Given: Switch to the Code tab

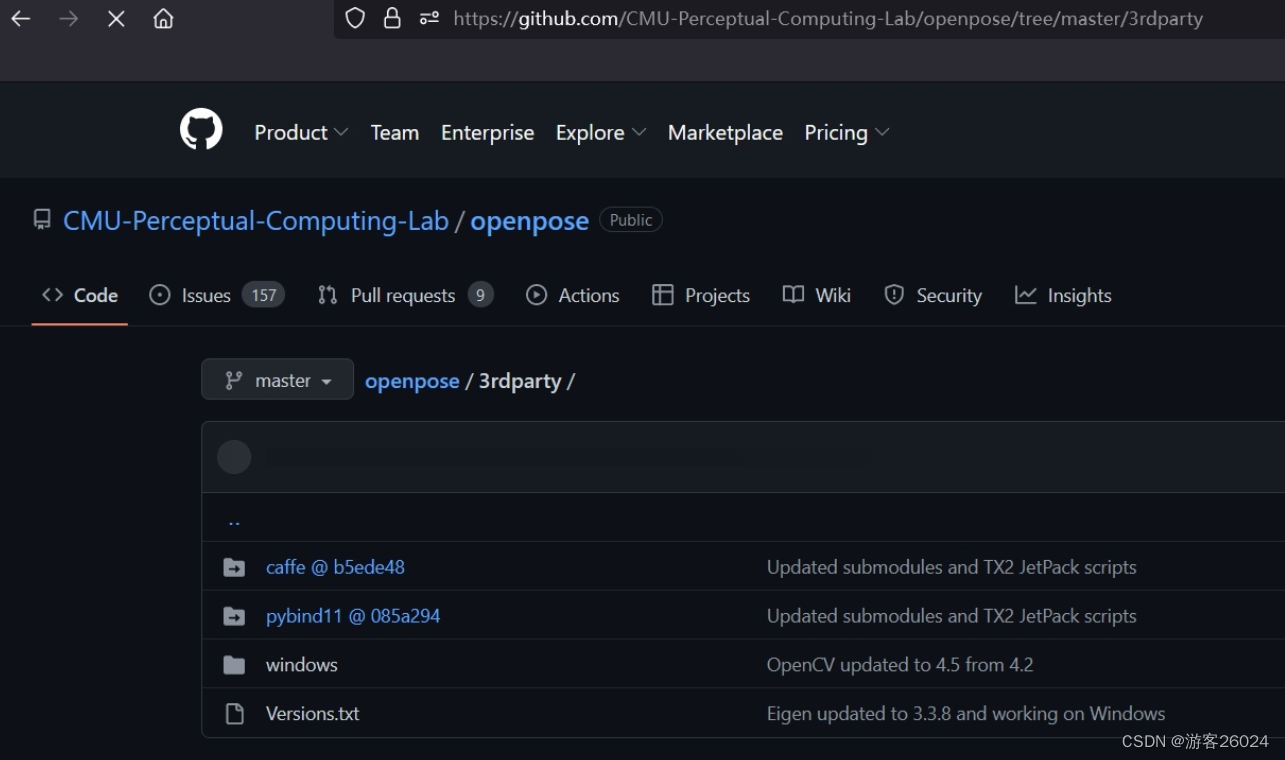Looking at the screenshot, I should [80, 295].
